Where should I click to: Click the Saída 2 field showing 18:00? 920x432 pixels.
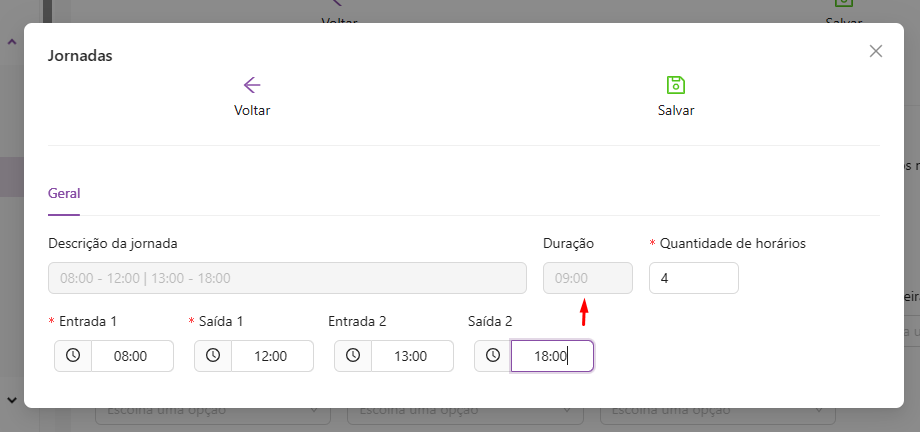click(552, 356)
